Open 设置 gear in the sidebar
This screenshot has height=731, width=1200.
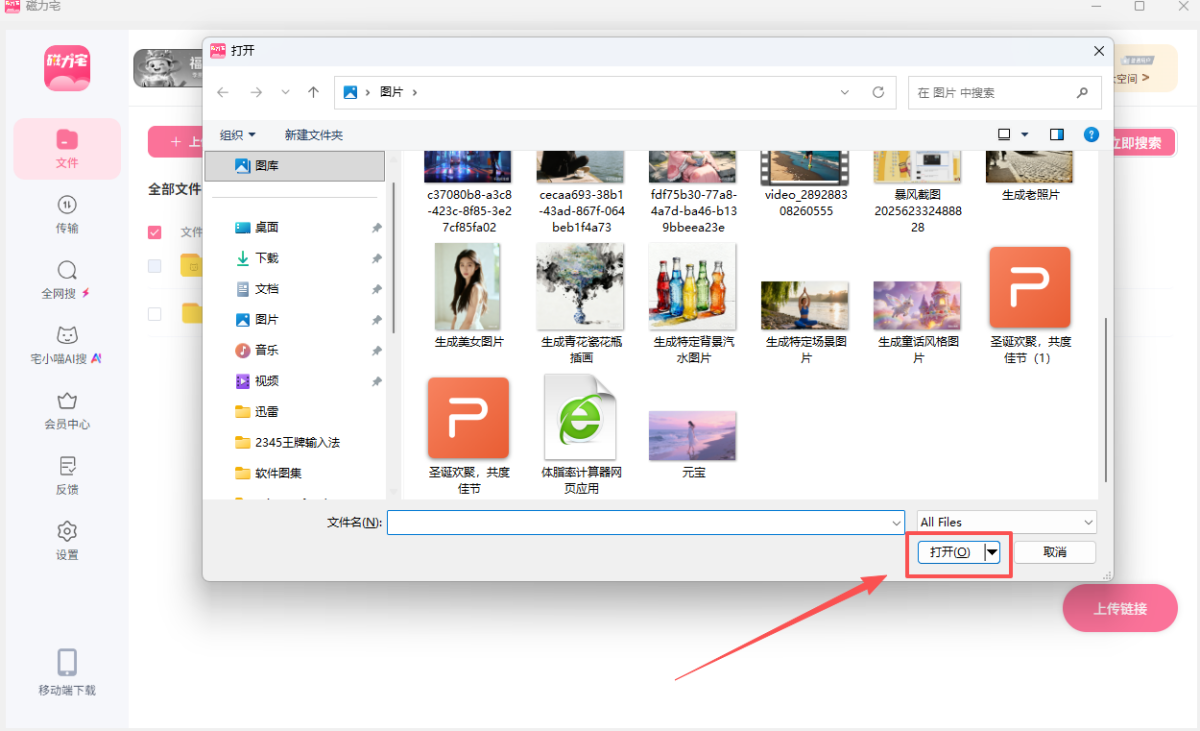pos(67,541)
